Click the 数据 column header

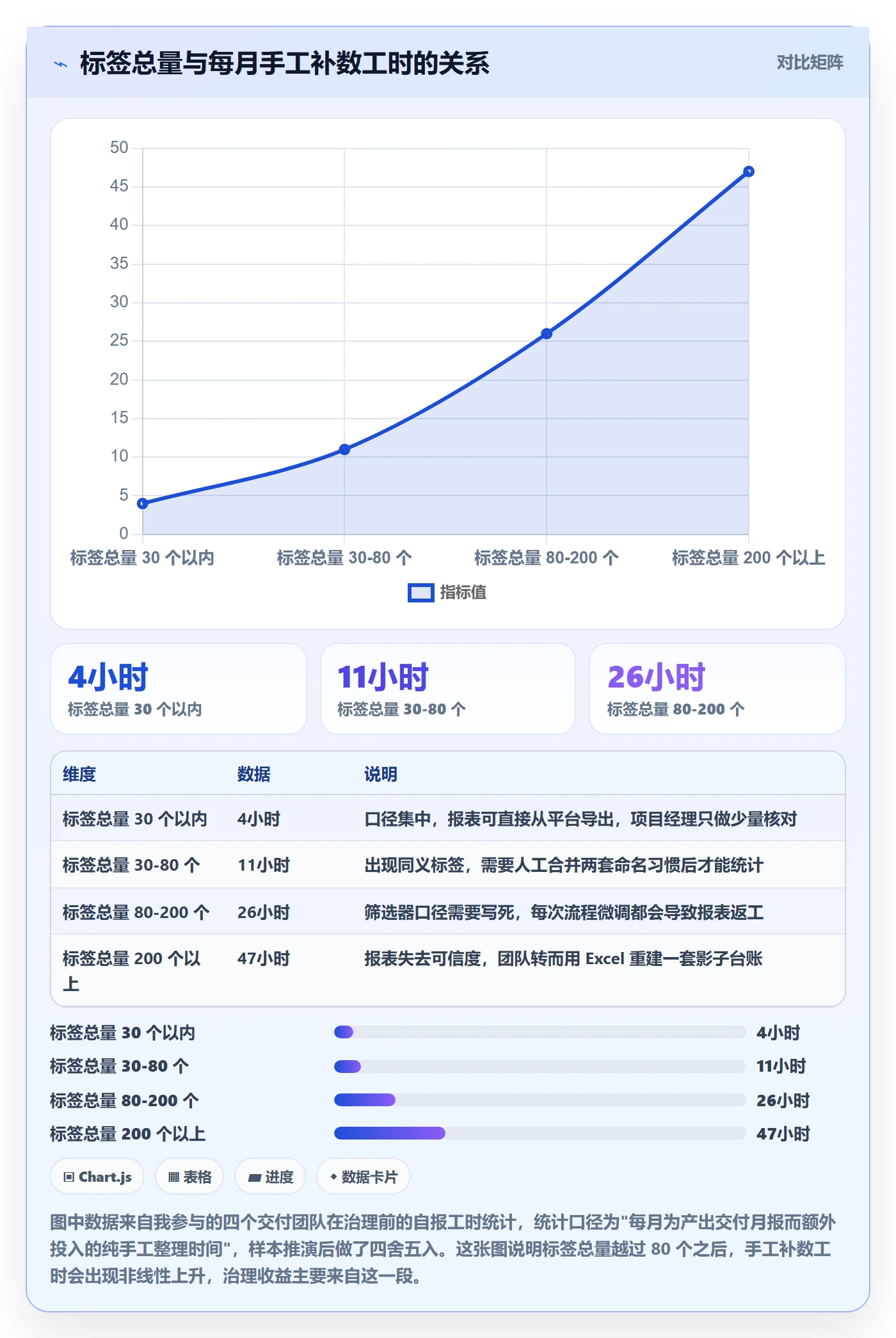253,774
